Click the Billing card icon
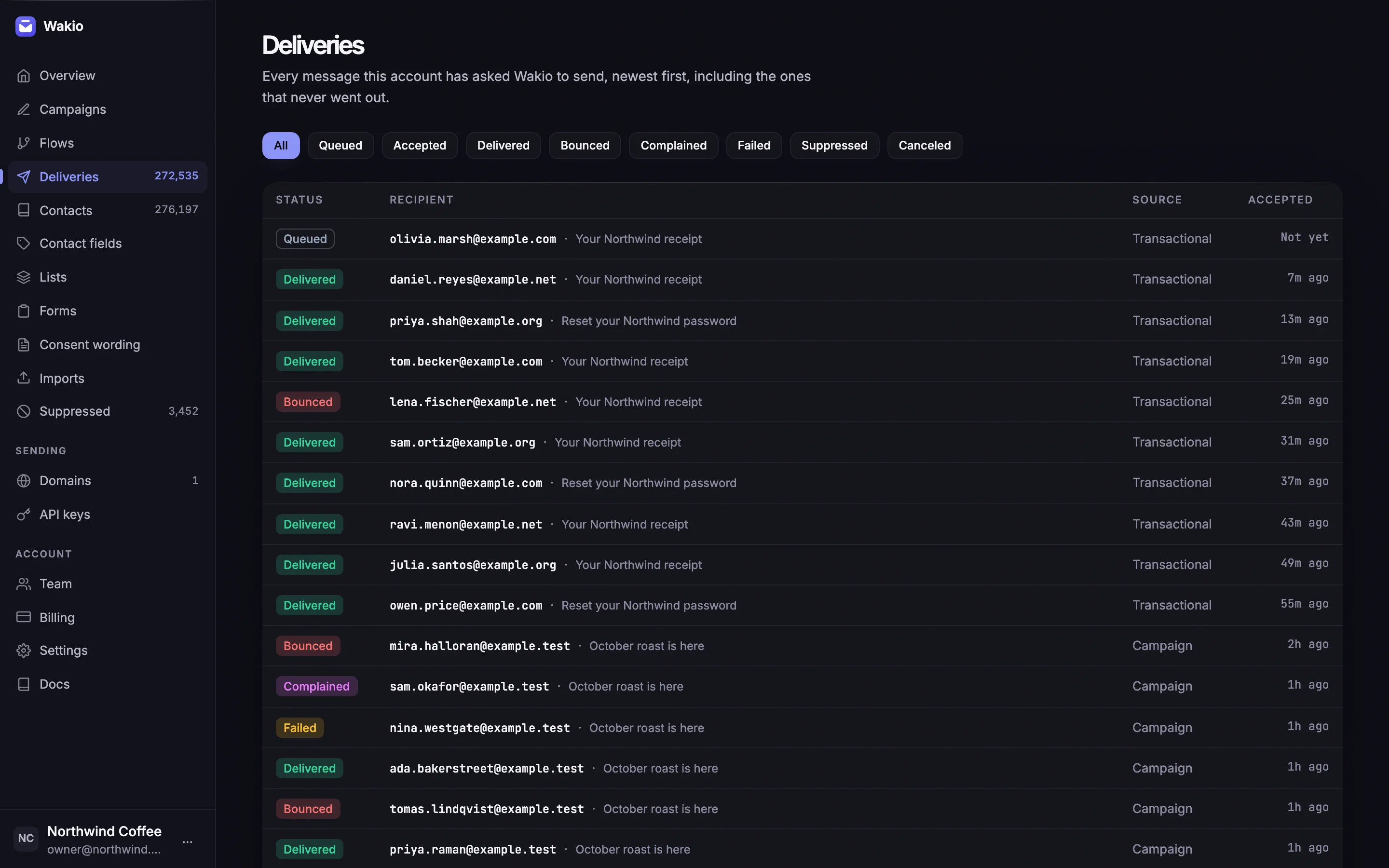Viewport: 1389px width, 868px height. coord(24,617)
